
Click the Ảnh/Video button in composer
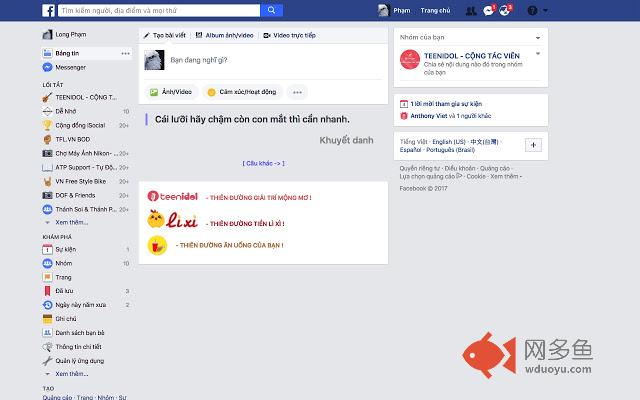[x=171, y=92]
